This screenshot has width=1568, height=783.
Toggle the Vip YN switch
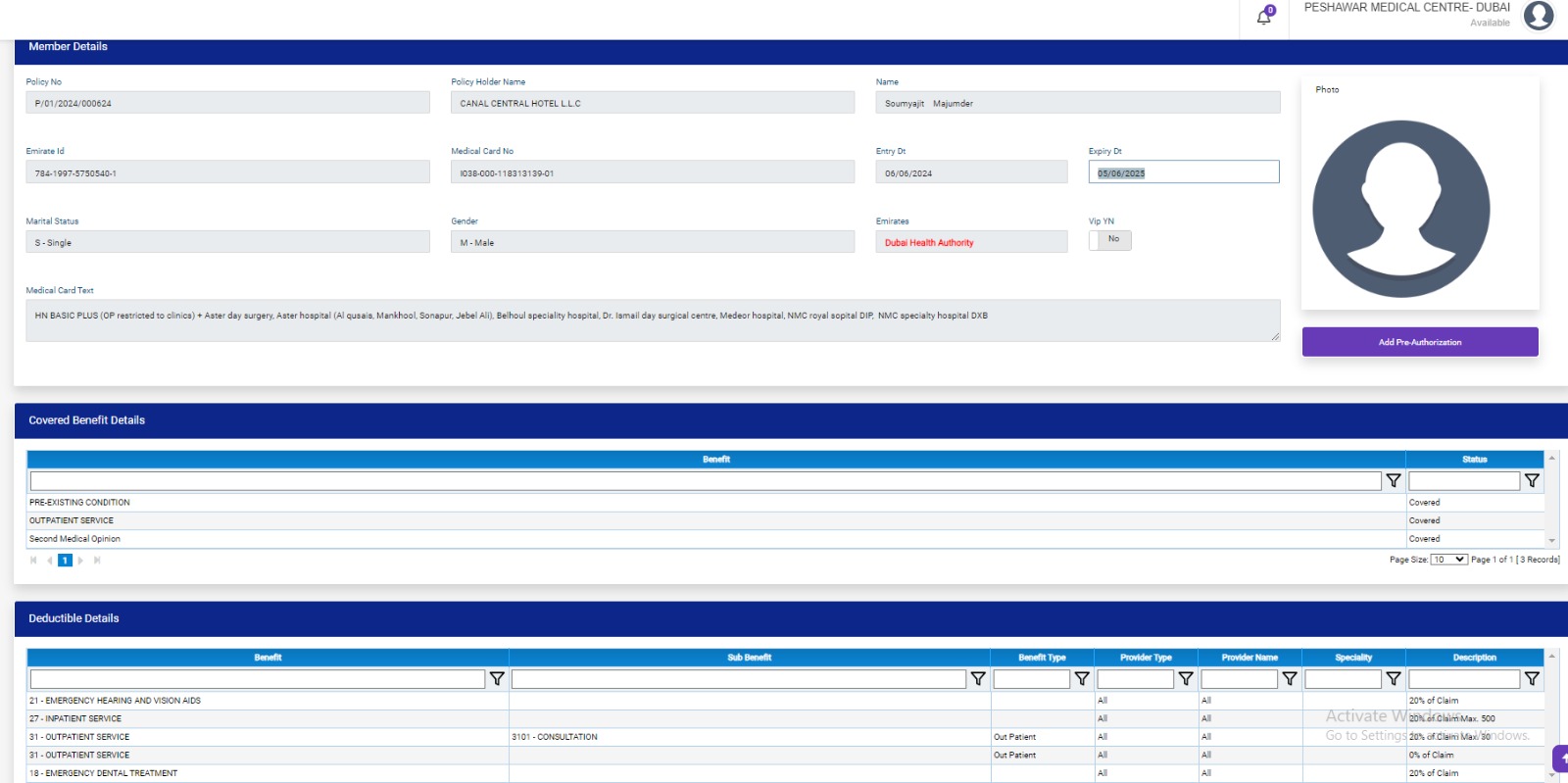pos(1109,240)
